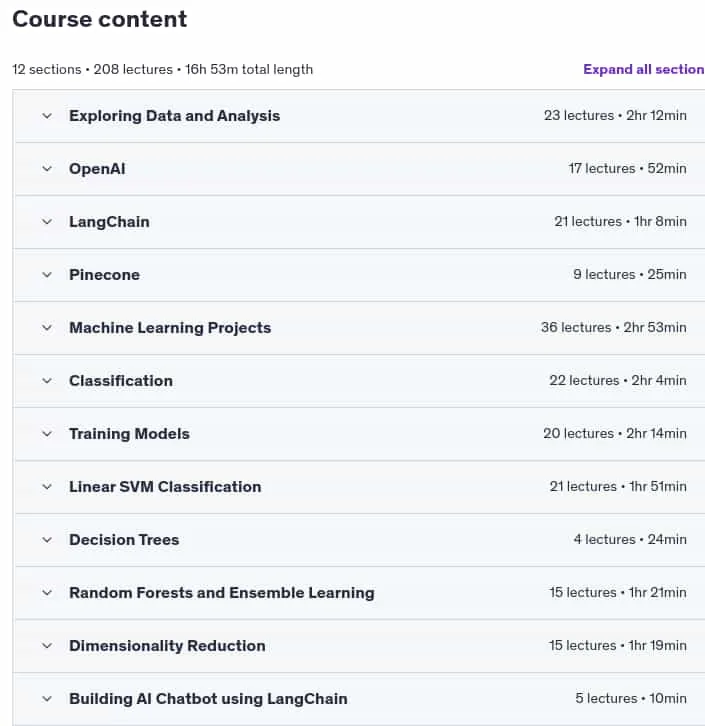Click the Training Models section title
The image size is (705, 726).
[x=129, y=434]
